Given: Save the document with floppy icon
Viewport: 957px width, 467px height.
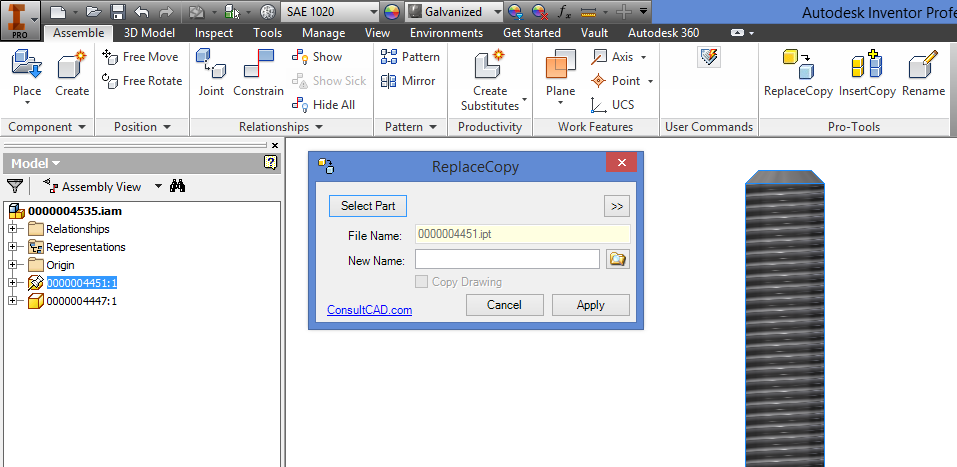Looking at the screenshot, I should (x=118, y=12).
